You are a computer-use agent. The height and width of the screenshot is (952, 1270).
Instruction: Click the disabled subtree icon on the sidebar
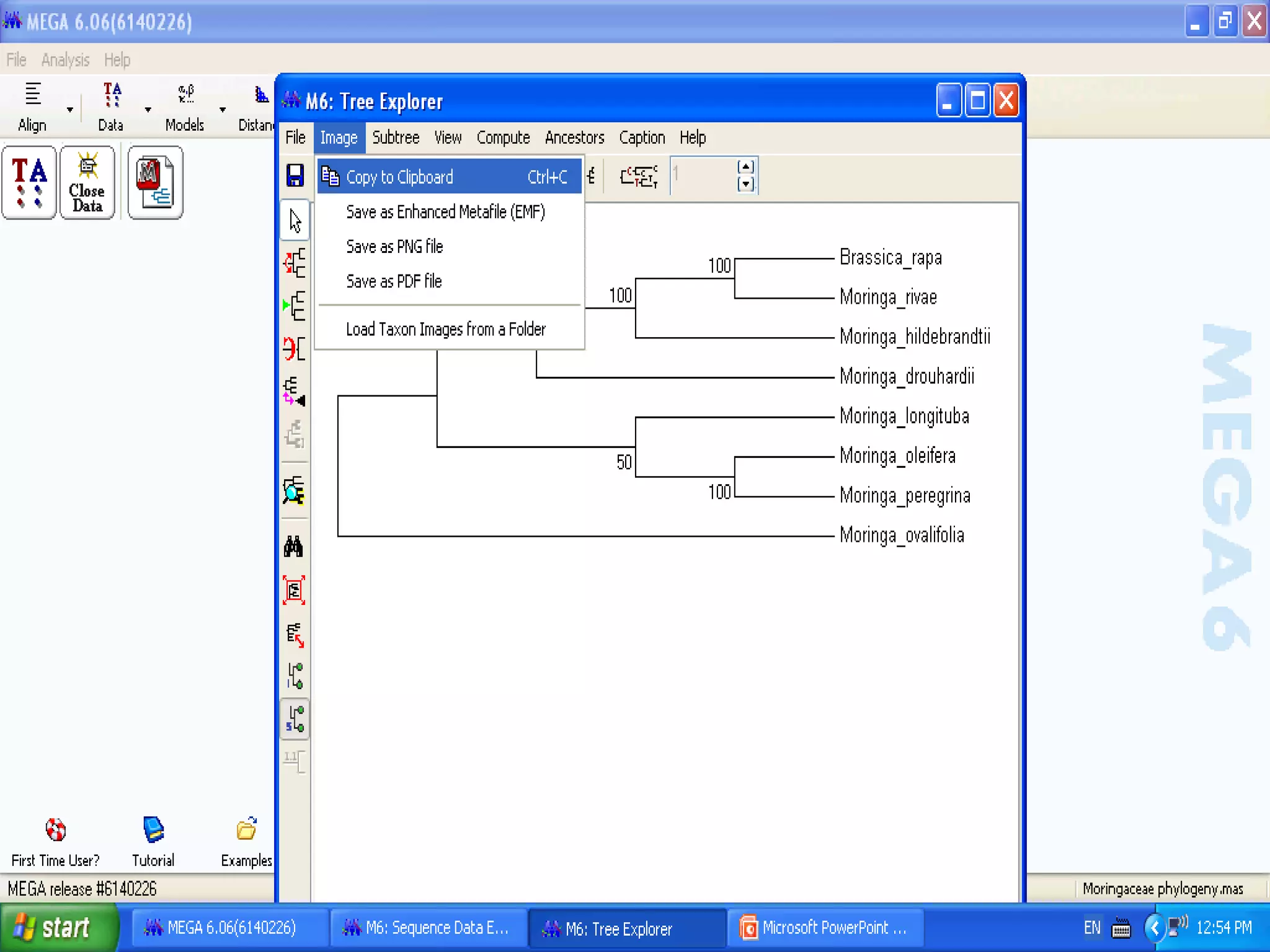click(295, 434)
